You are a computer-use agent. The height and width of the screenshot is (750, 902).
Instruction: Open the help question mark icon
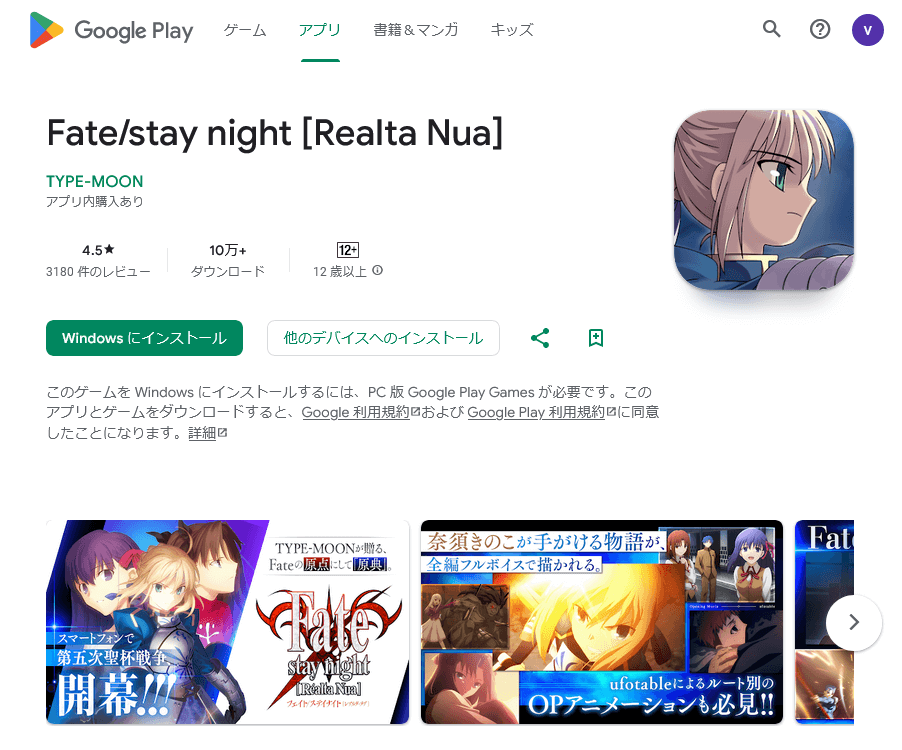(x=820, y=29)
